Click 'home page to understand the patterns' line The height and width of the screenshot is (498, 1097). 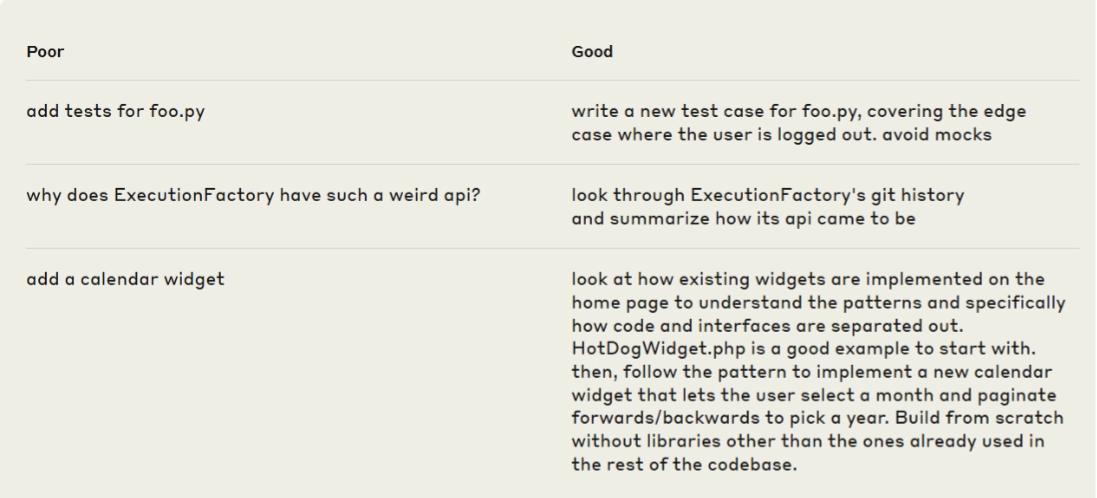[x=818, y=302]
